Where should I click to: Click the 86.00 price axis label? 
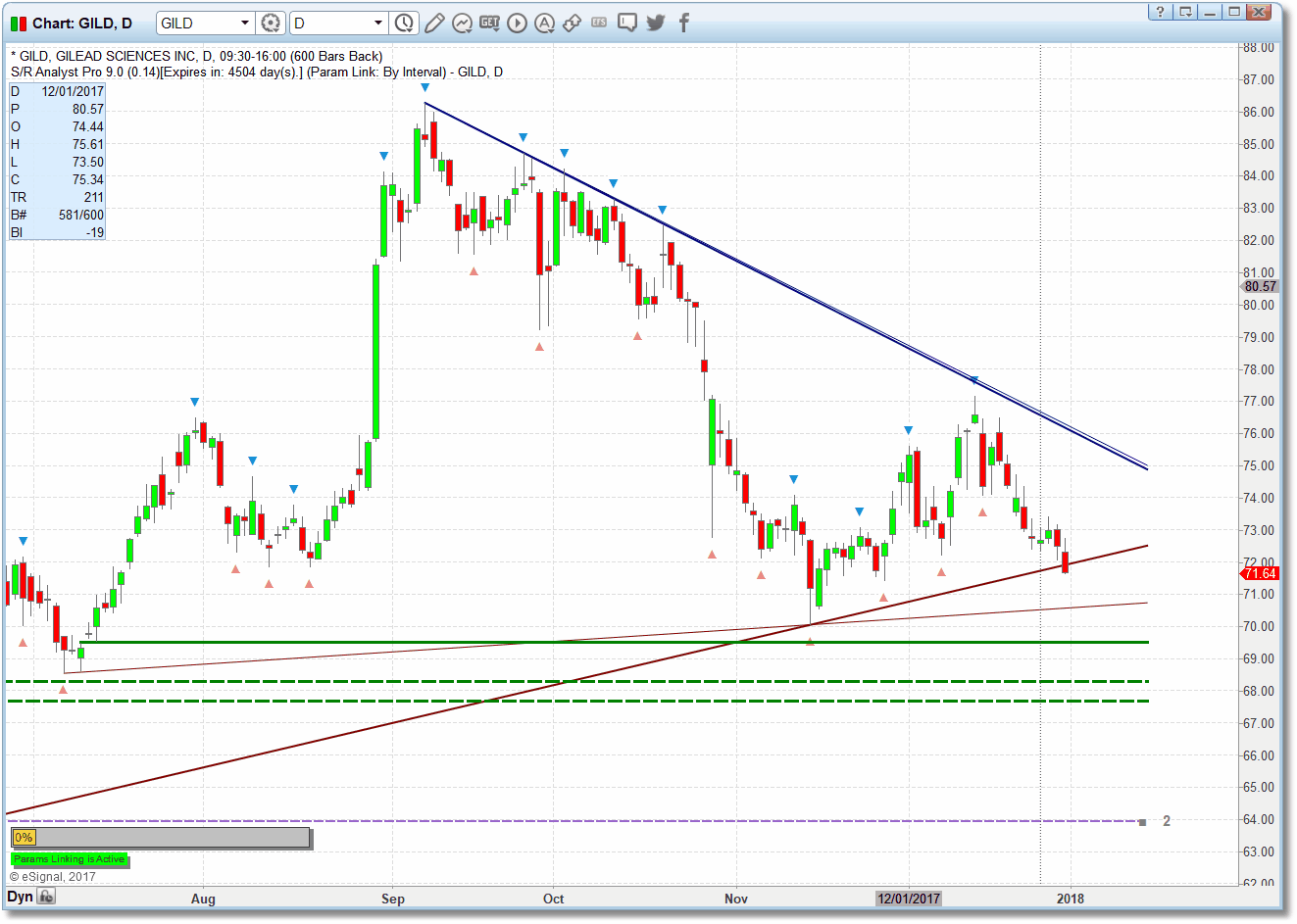1258,112
